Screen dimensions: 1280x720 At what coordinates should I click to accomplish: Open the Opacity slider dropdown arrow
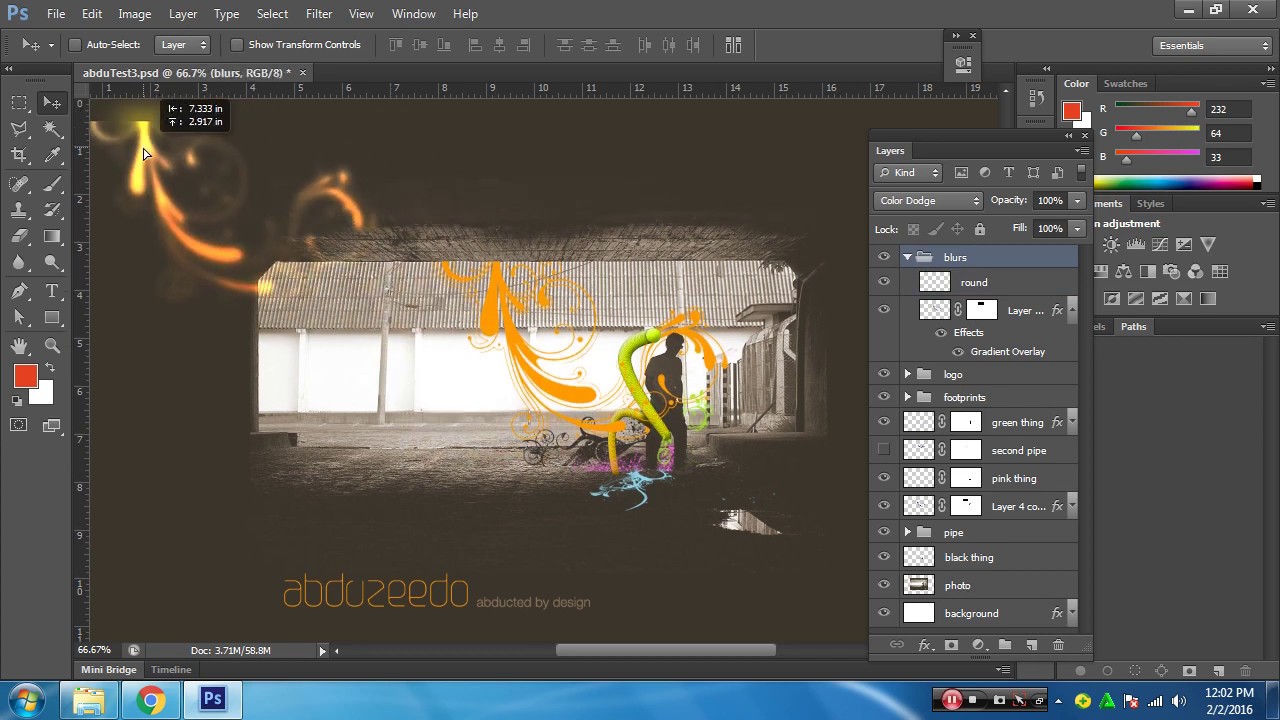coord(1077,201)
